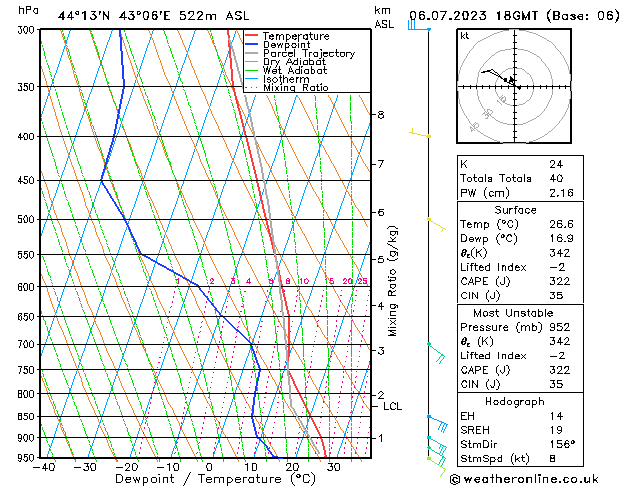The image size is (629, 486).
Task: Click the 30 temperature axis label
Action: coord(333,468)
